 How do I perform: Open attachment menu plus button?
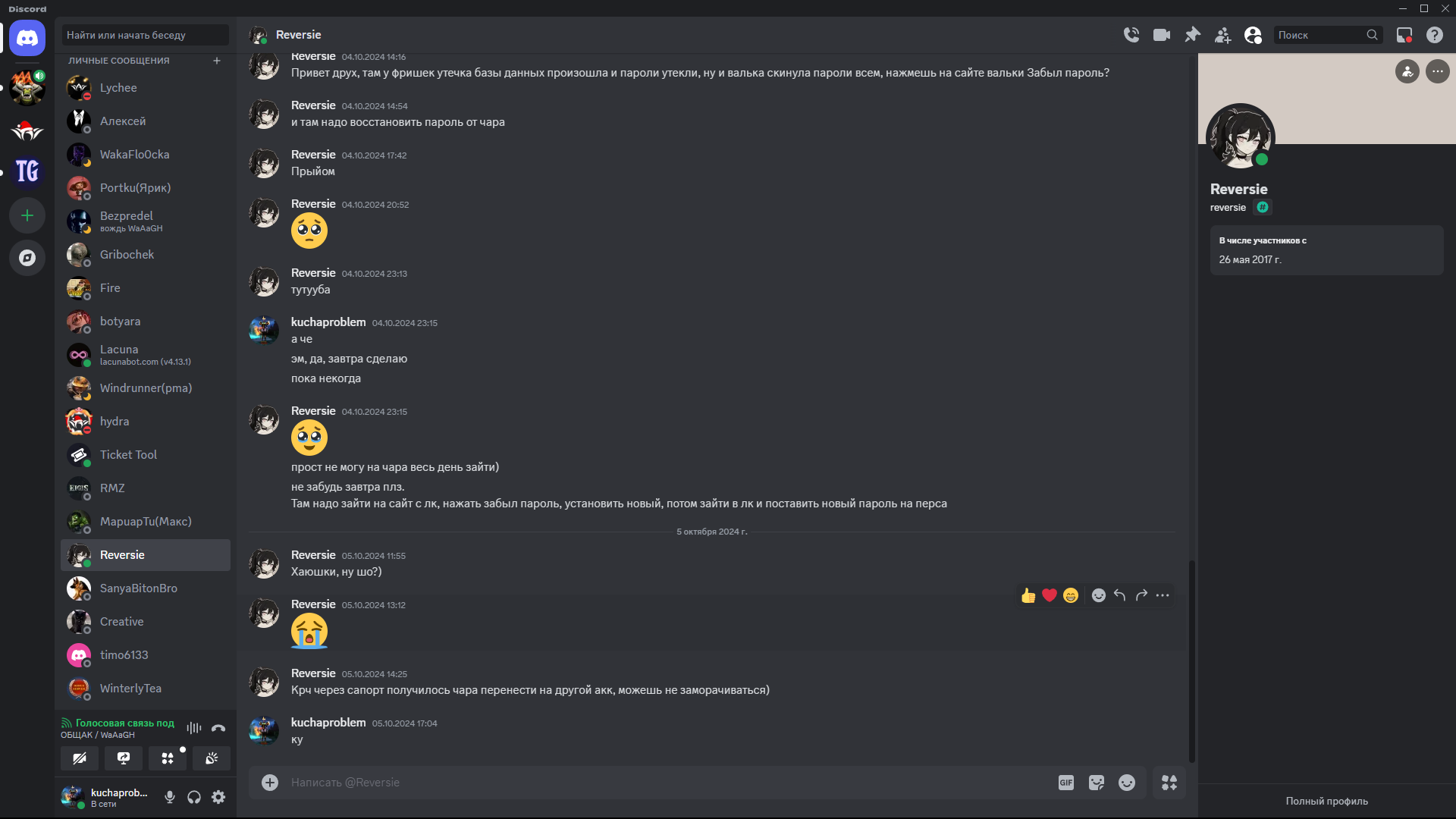270,783
